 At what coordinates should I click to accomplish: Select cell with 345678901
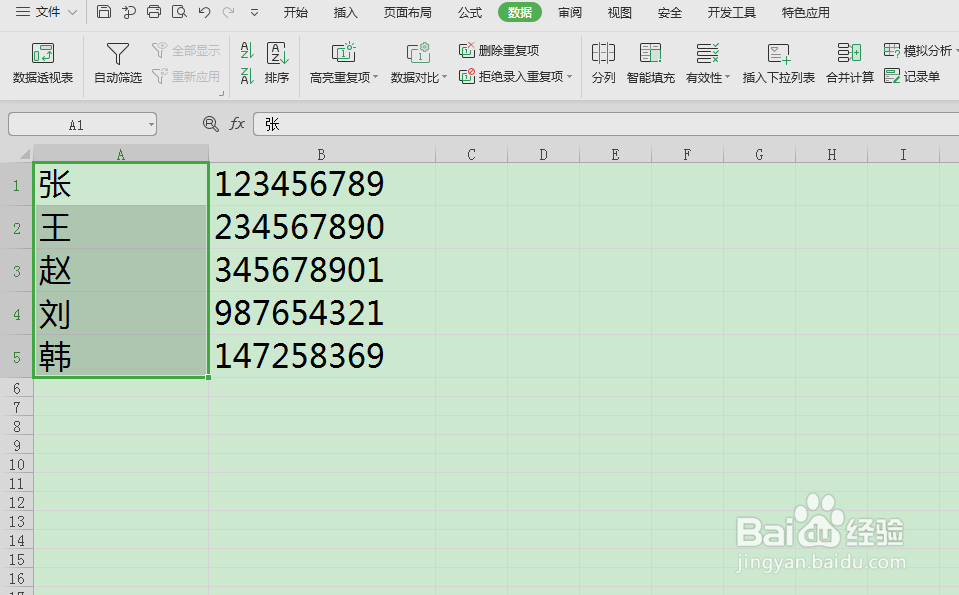[x=322, y=270]
